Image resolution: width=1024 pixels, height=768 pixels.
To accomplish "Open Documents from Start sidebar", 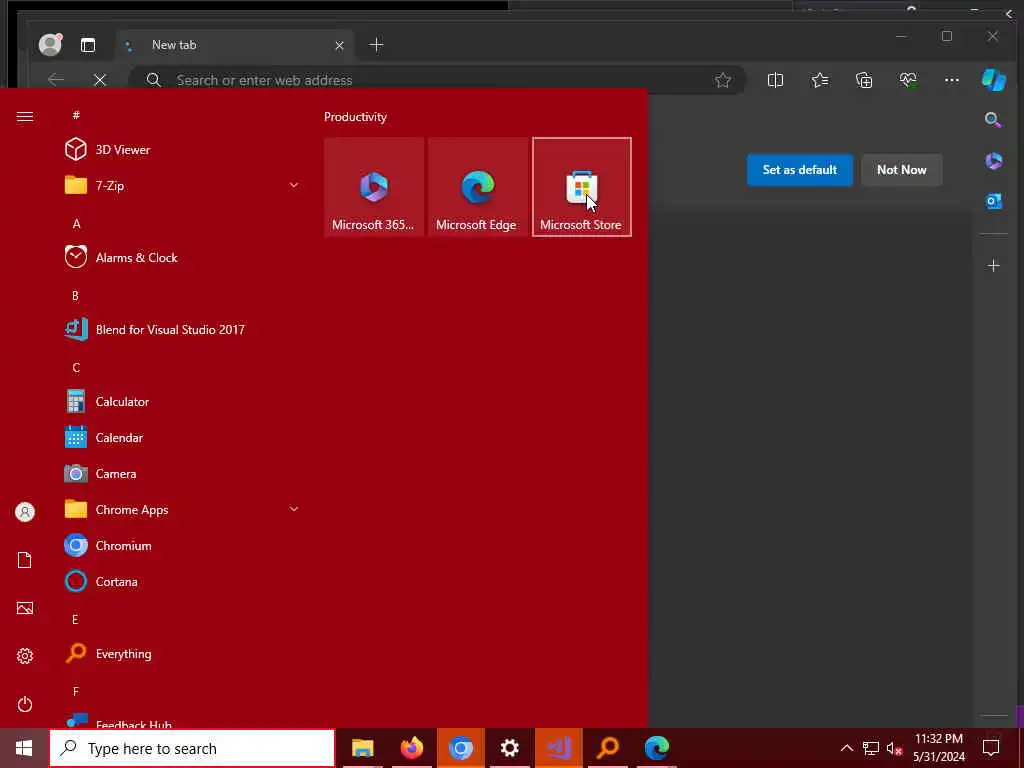I will [x=25, y=560].
